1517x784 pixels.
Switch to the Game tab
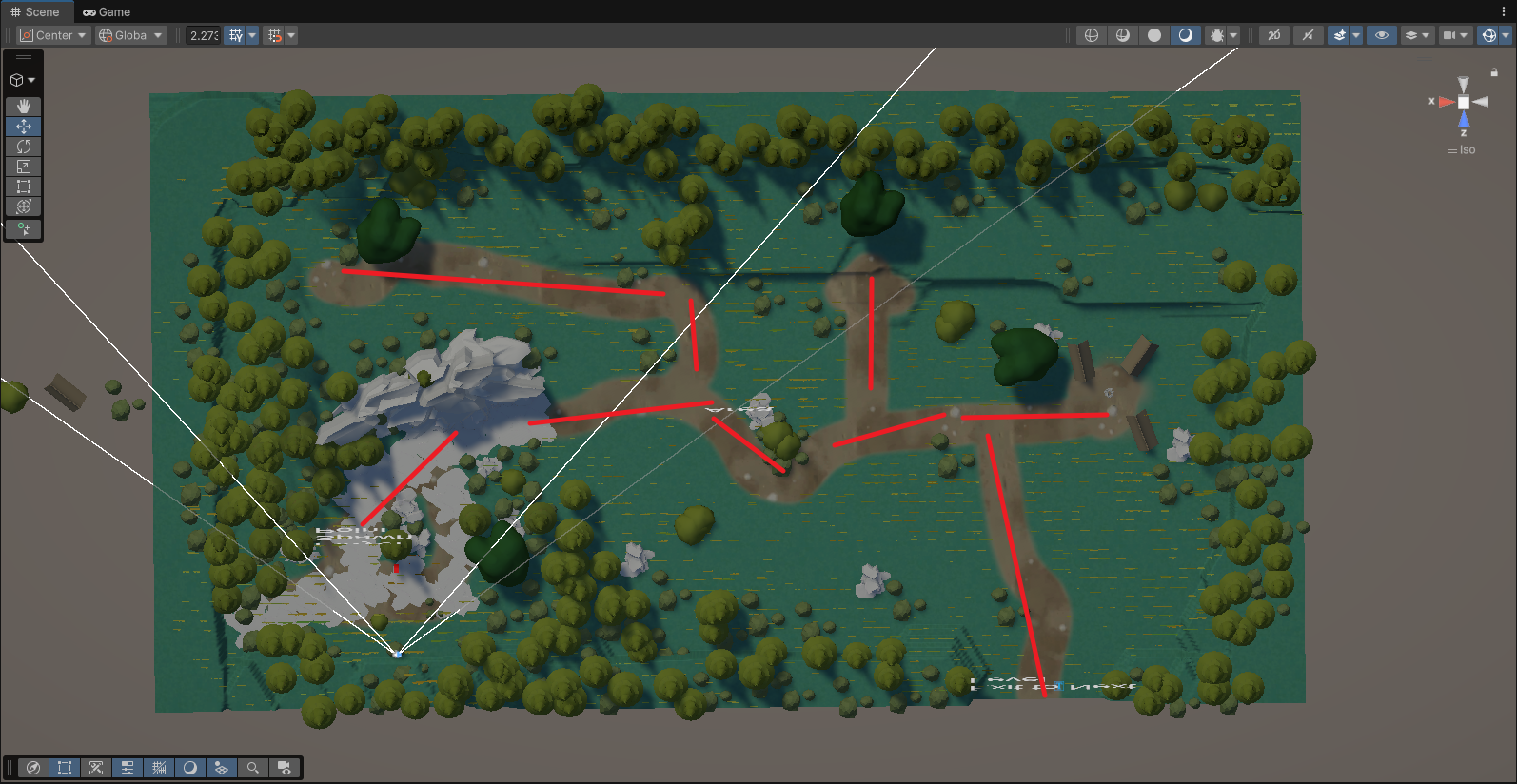click(107, 11)
